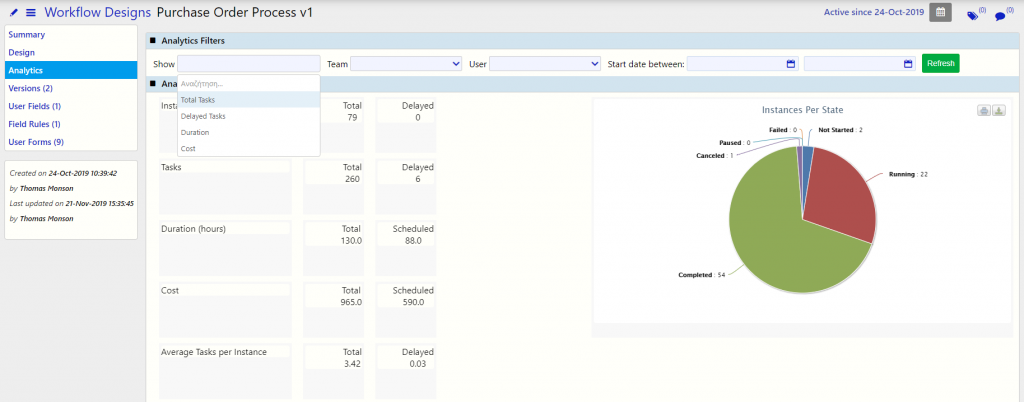Click the Show input field
The width and height of the screenshot is (1024, 402).
click(x=249, y=64)
